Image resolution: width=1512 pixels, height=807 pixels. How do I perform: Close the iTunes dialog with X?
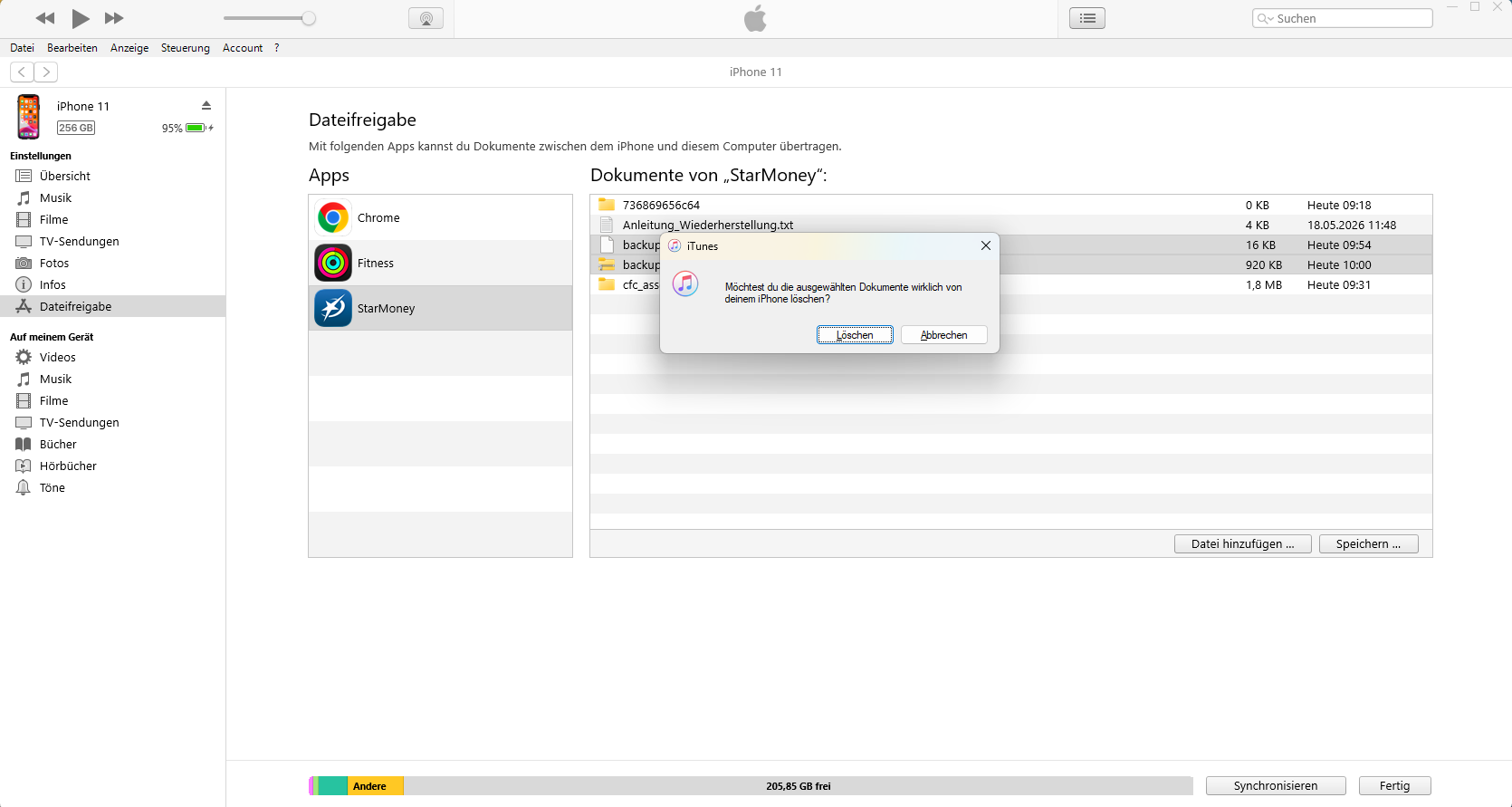pyautogui.click(x=986, y=245)
